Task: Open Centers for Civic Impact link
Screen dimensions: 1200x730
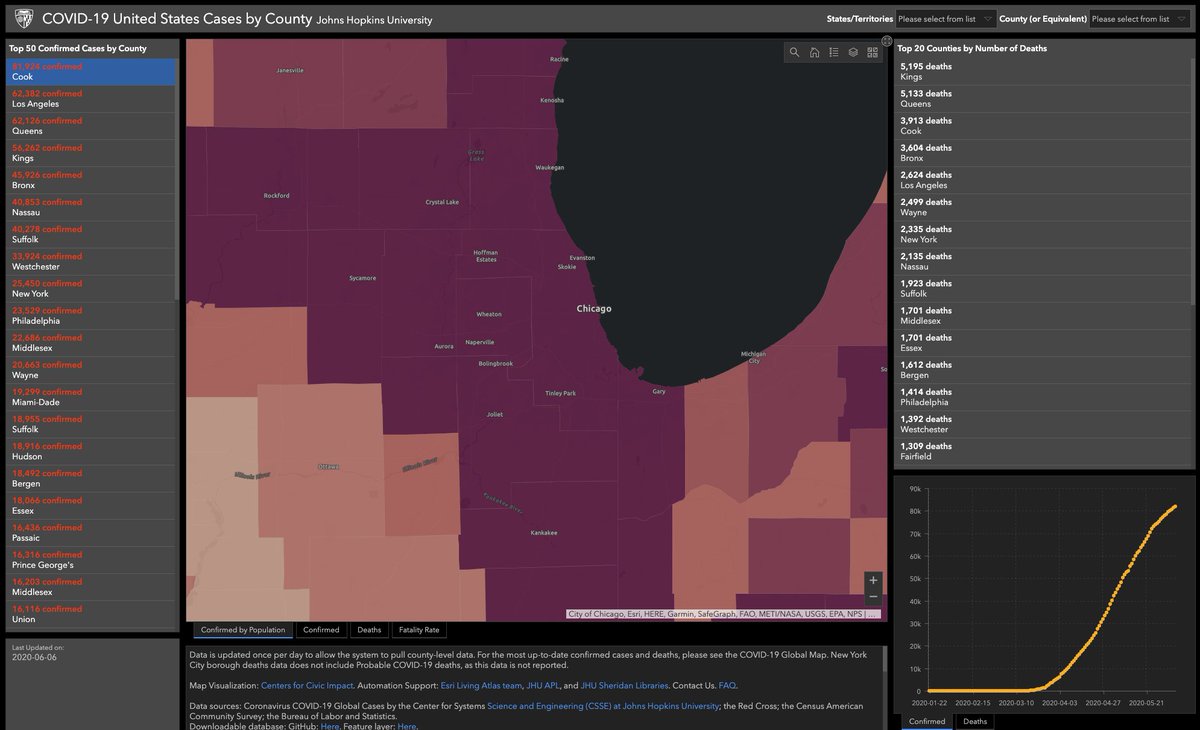Action: click(x=307, y=685)
